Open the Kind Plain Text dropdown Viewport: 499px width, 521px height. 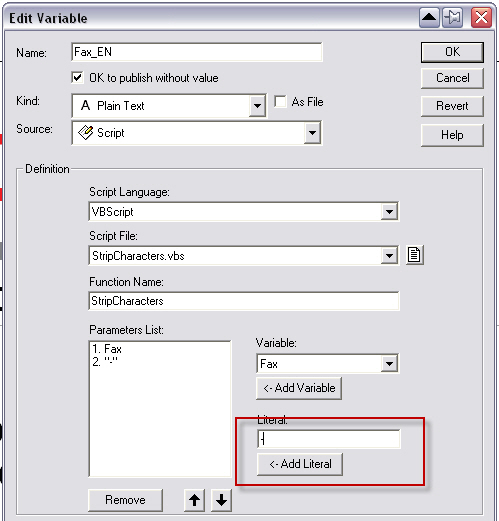257,106
